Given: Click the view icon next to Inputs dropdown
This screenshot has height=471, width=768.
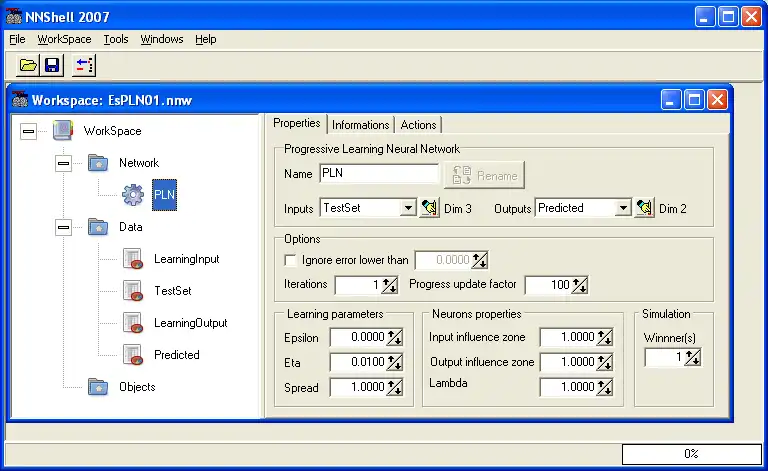Looking at the screenshot, I should click(x=430, y=208).
